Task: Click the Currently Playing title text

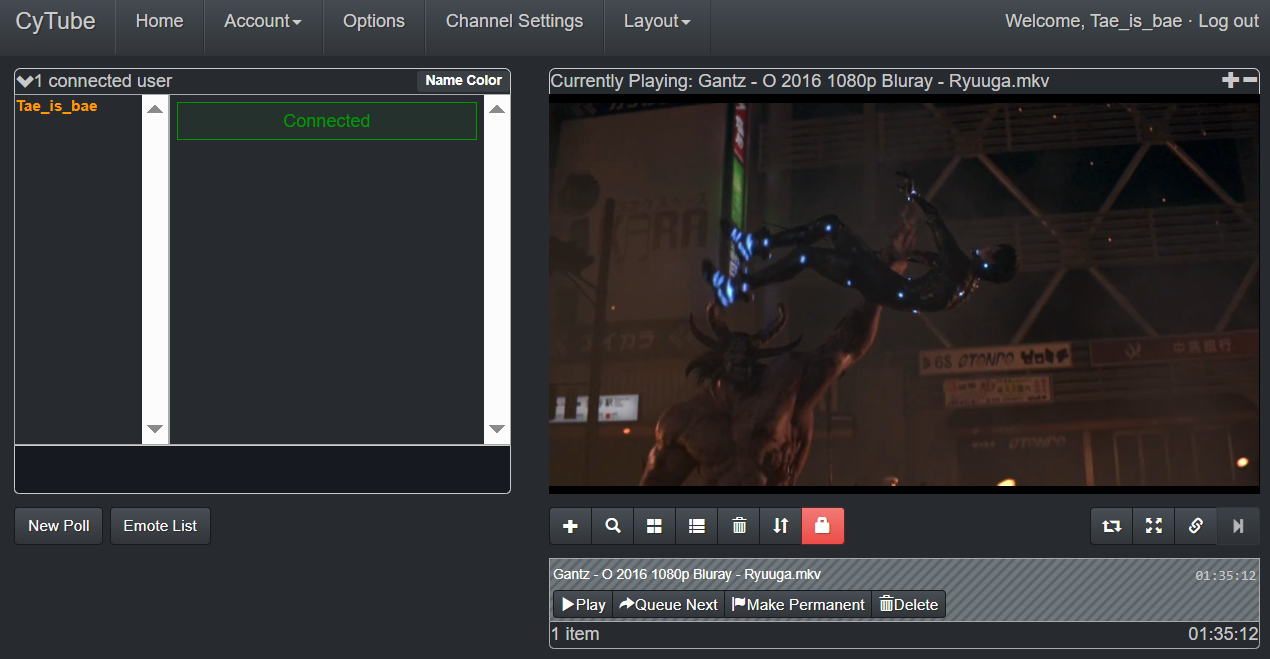Action: tap(800, 81)
